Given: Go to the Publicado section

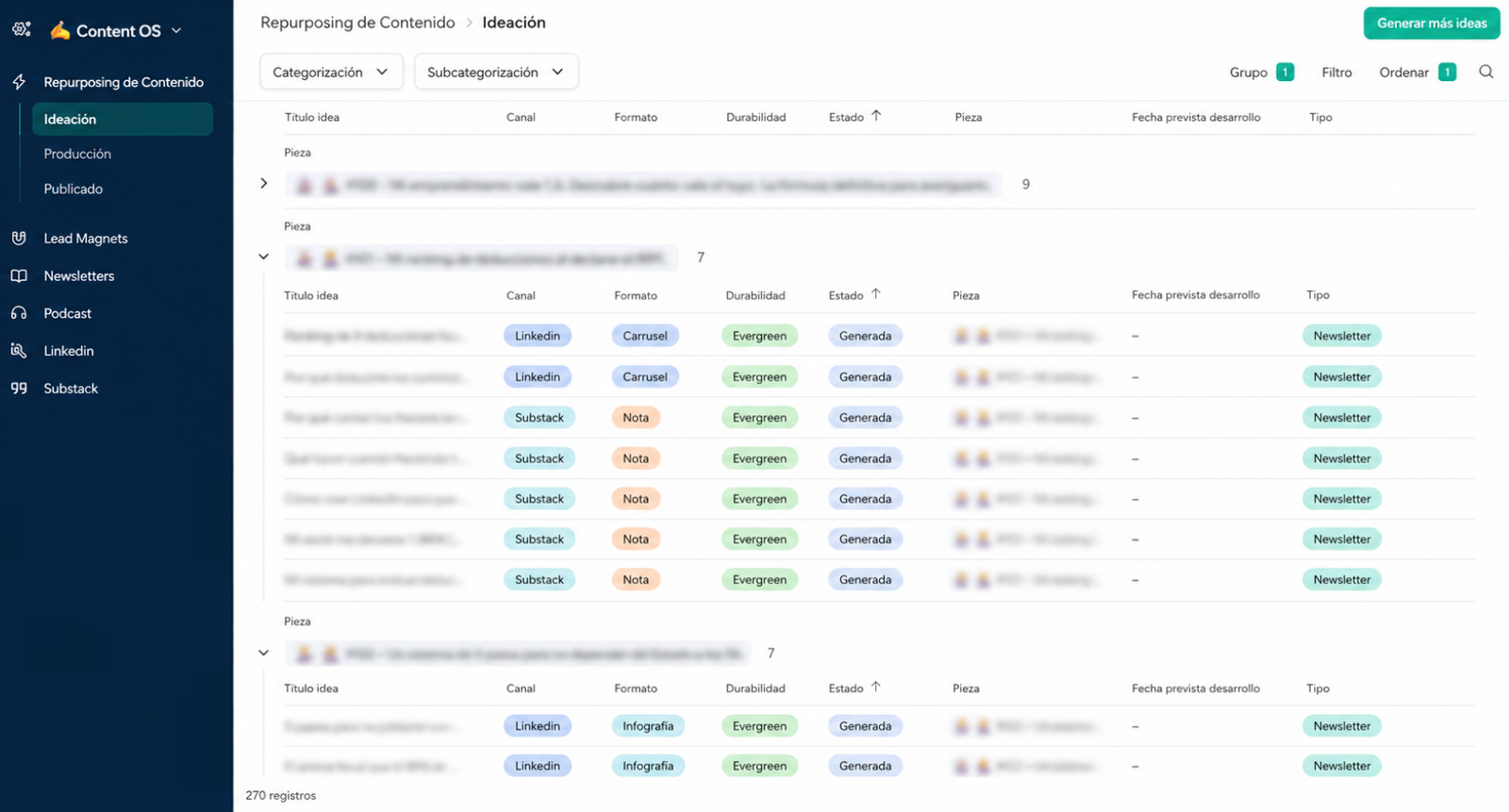Looking at the screenshot, I should [74, 189].
